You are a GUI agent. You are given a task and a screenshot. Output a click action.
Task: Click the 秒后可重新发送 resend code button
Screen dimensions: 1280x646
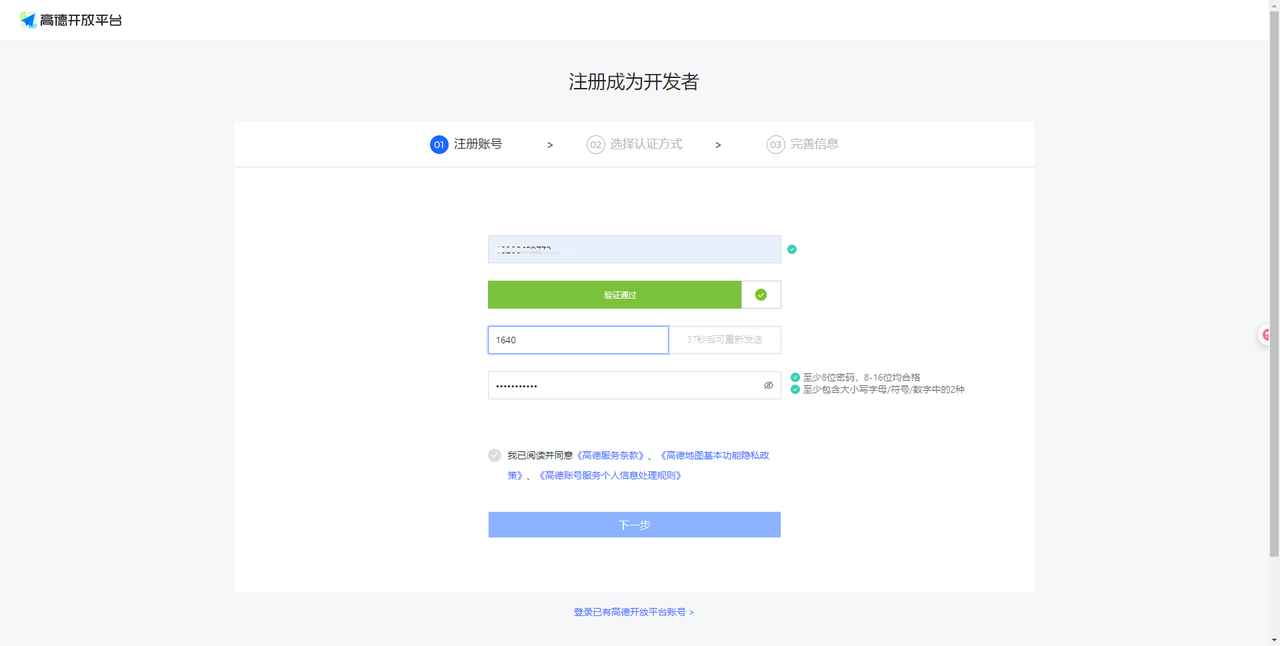coord(725,340)
